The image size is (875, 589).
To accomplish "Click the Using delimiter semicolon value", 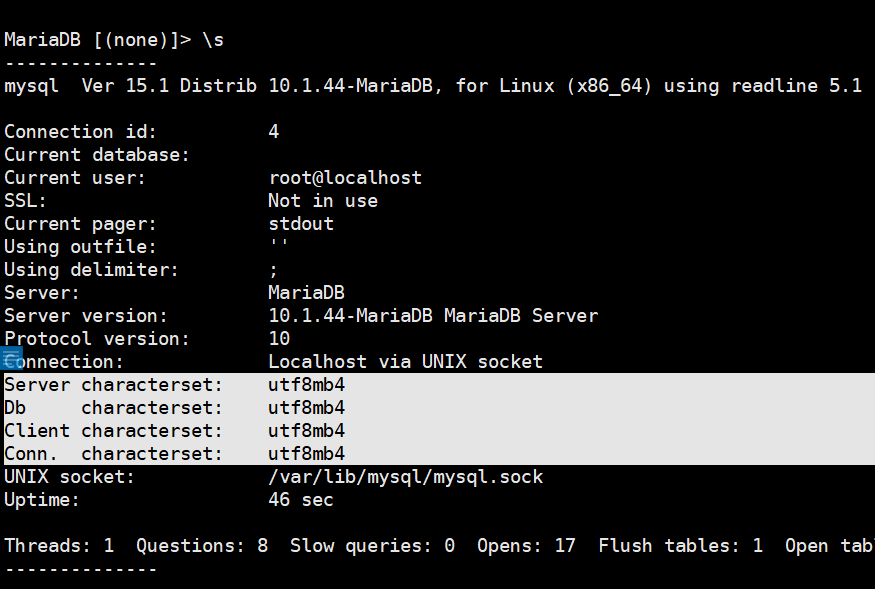I will pos(274,270).
